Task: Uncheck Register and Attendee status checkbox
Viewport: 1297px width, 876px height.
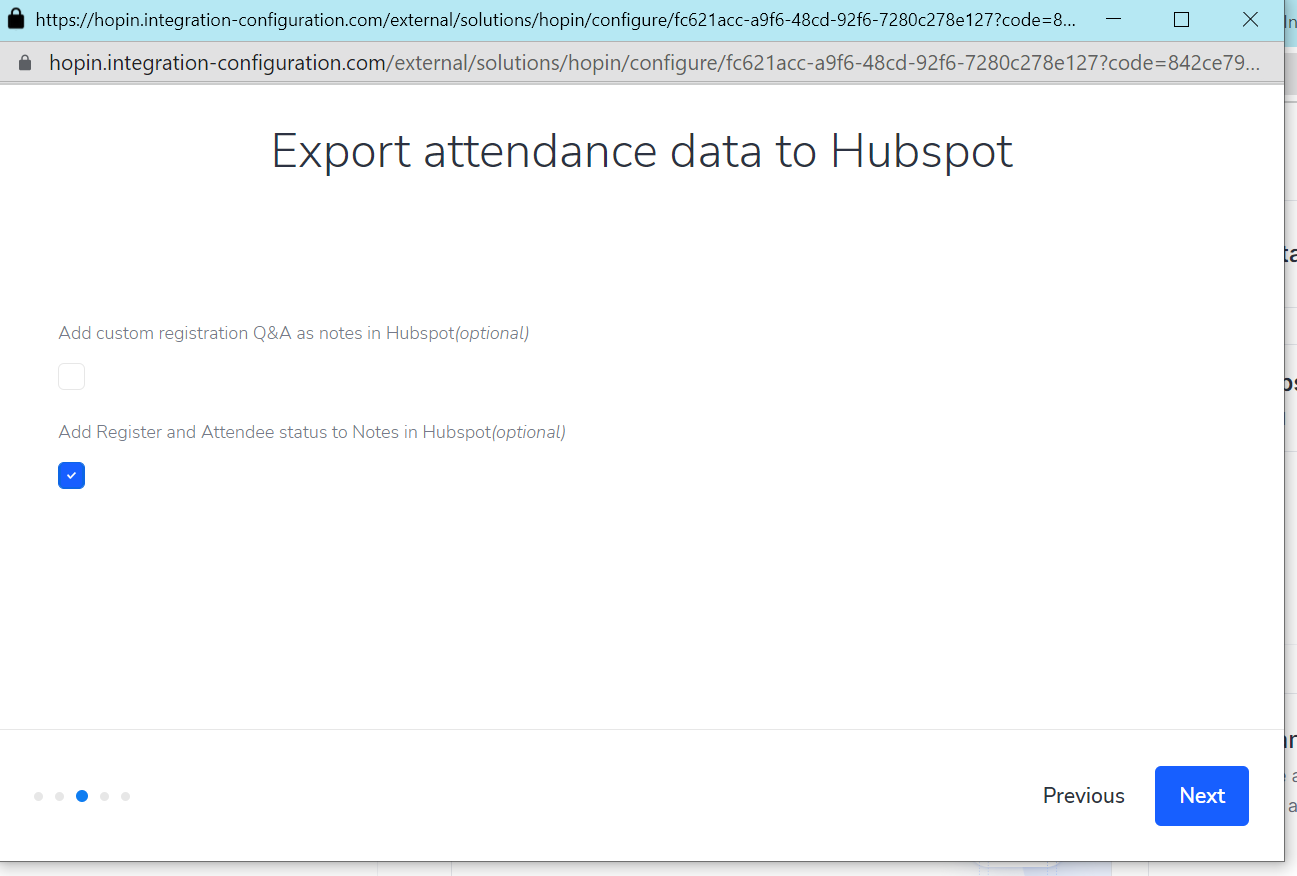Action: click(x=71, y=476)
